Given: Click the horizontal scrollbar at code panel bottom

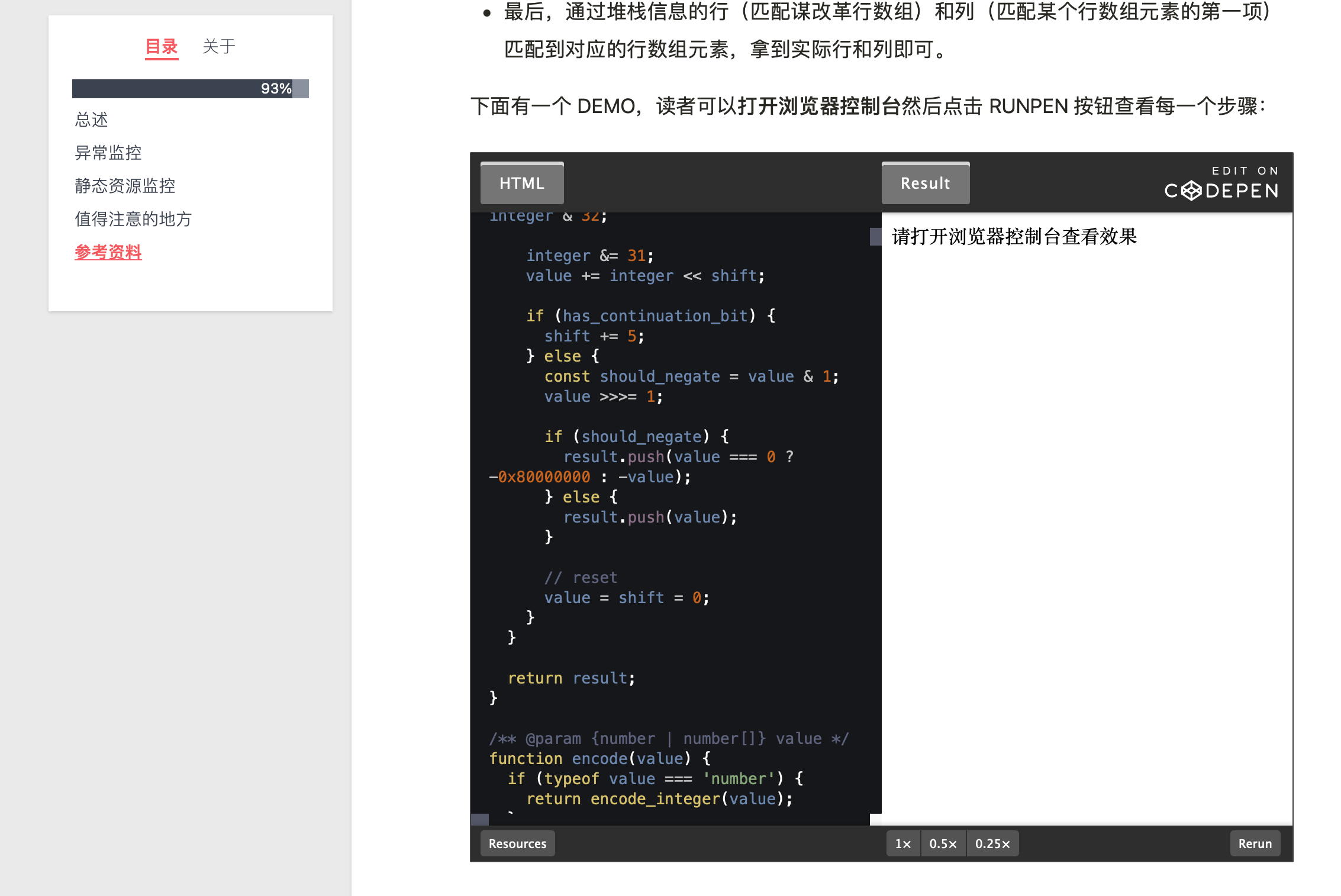Looking at the screenshot, I should [x=481, y=820].
